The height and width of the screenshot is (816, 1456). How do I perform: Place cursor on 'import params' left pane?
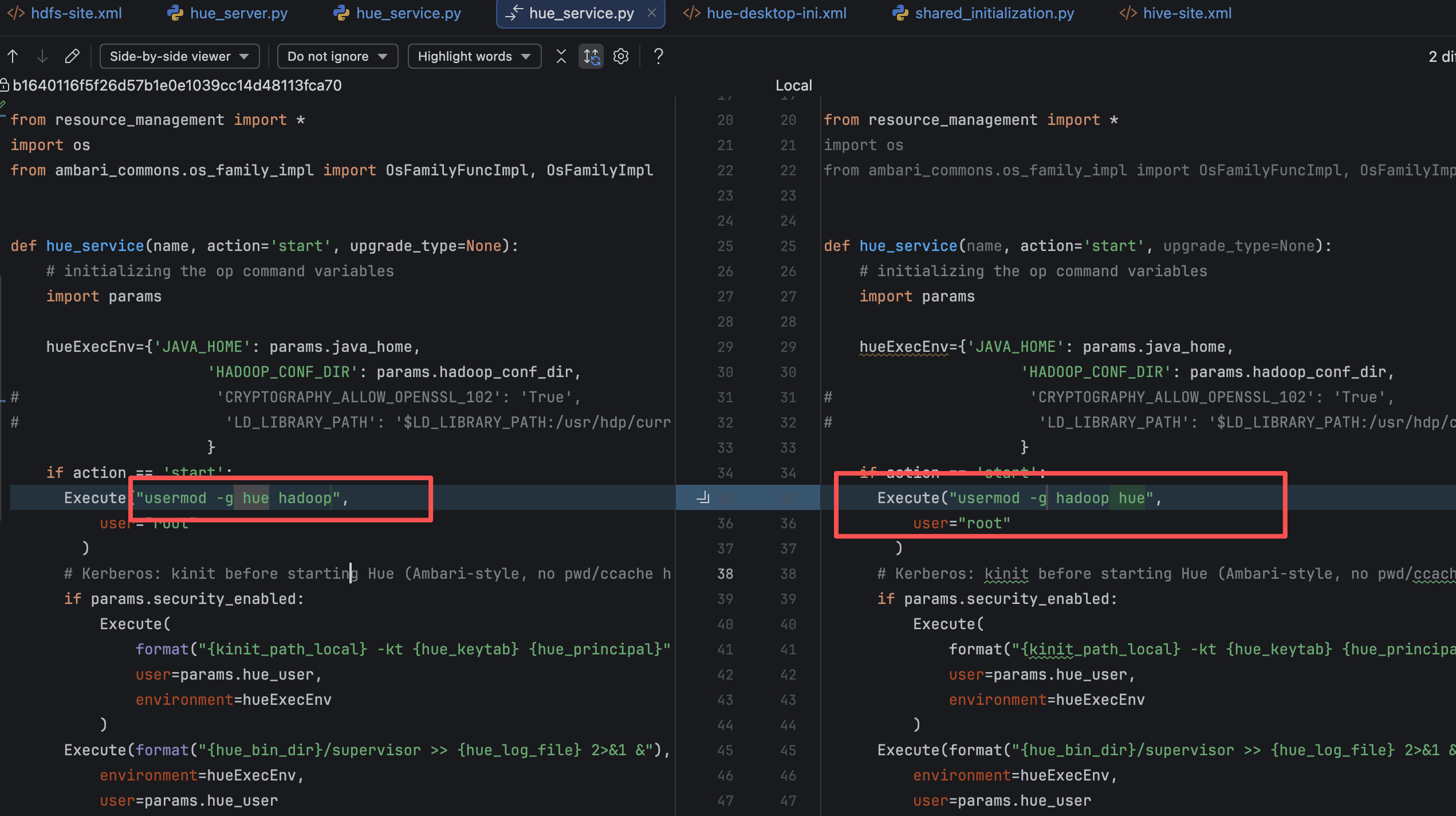(104, 296)
